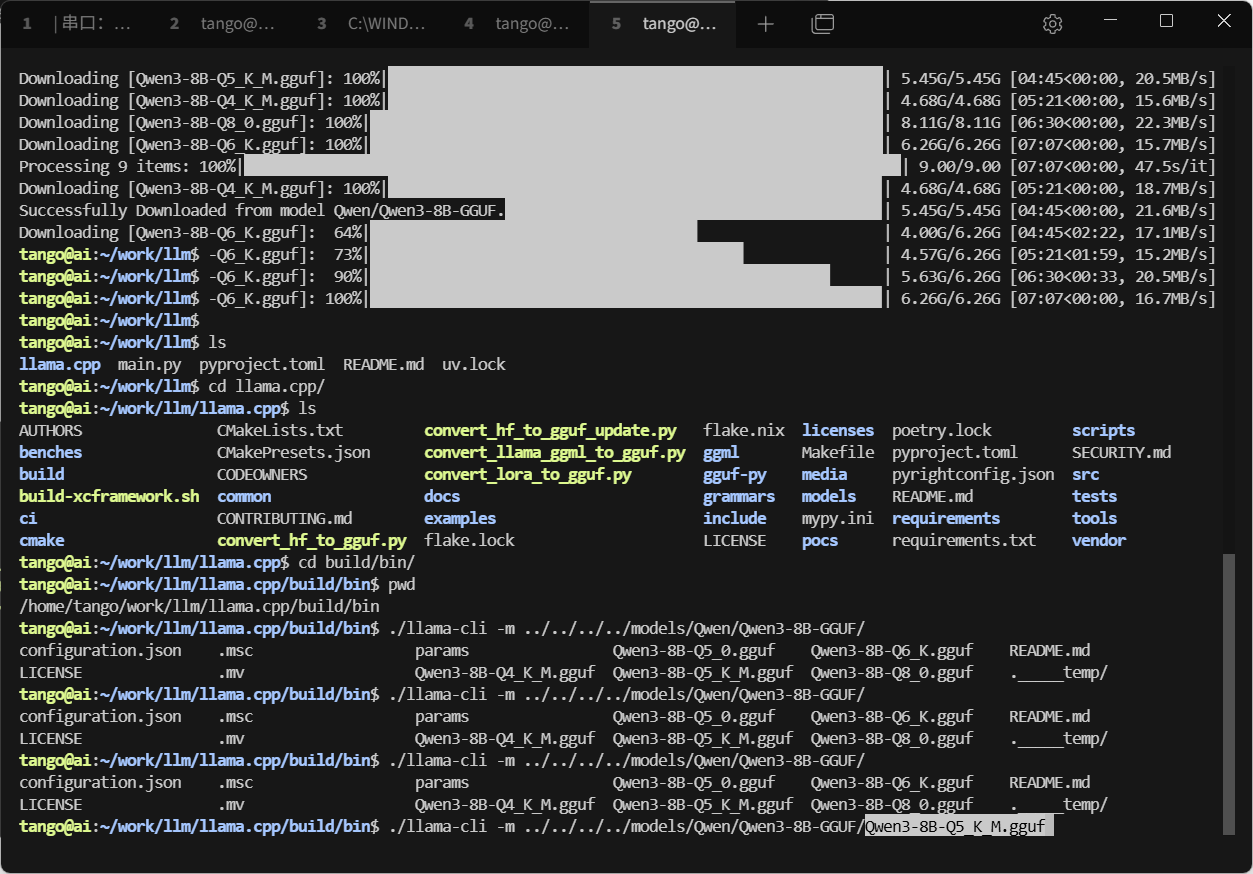Close the terminal window

[x=1224, y=21]
